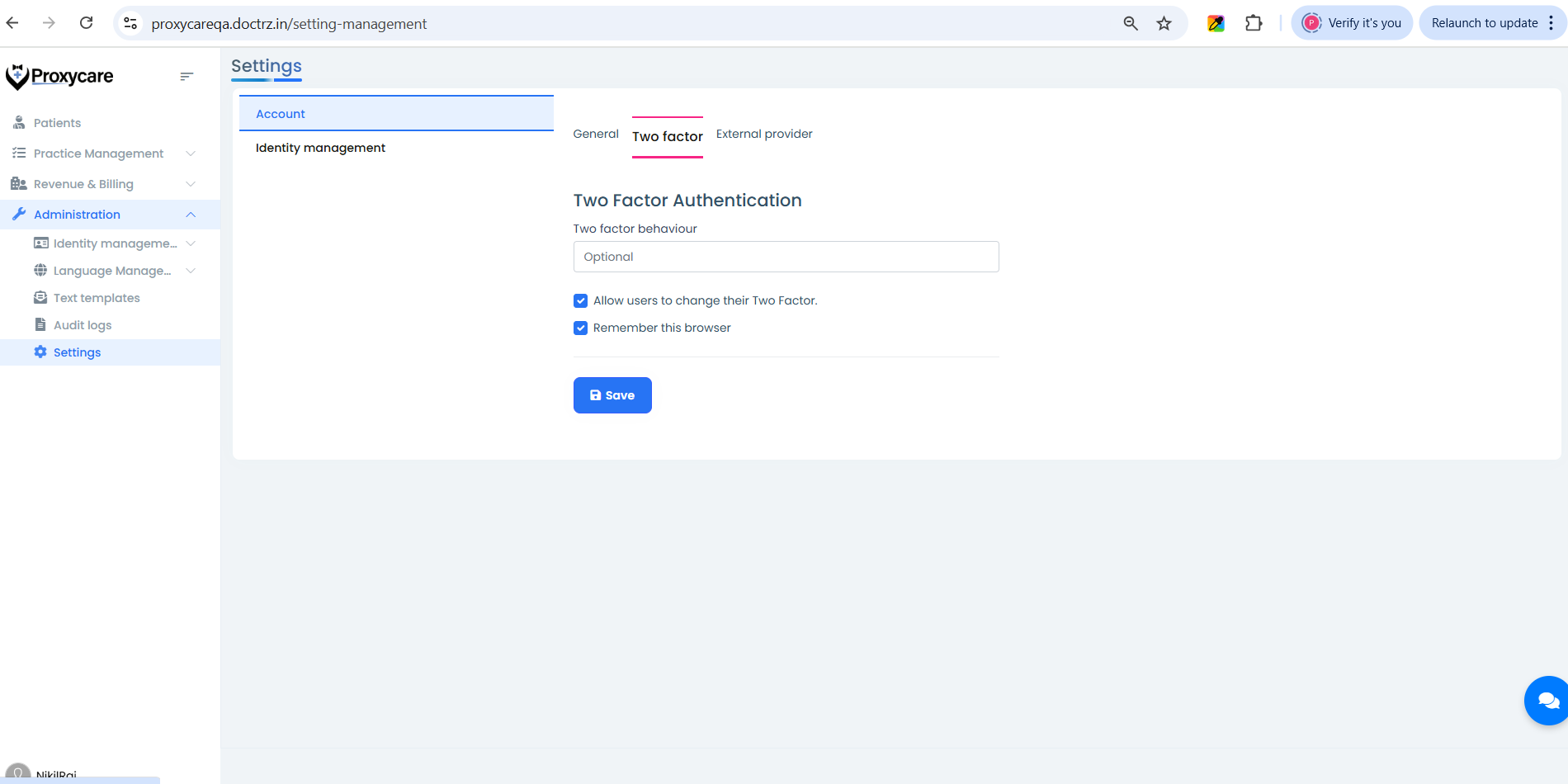This screenshot has height=784, width=1568.
Task: Expand the Practice Management menu
Action: [x=99, y=153]
